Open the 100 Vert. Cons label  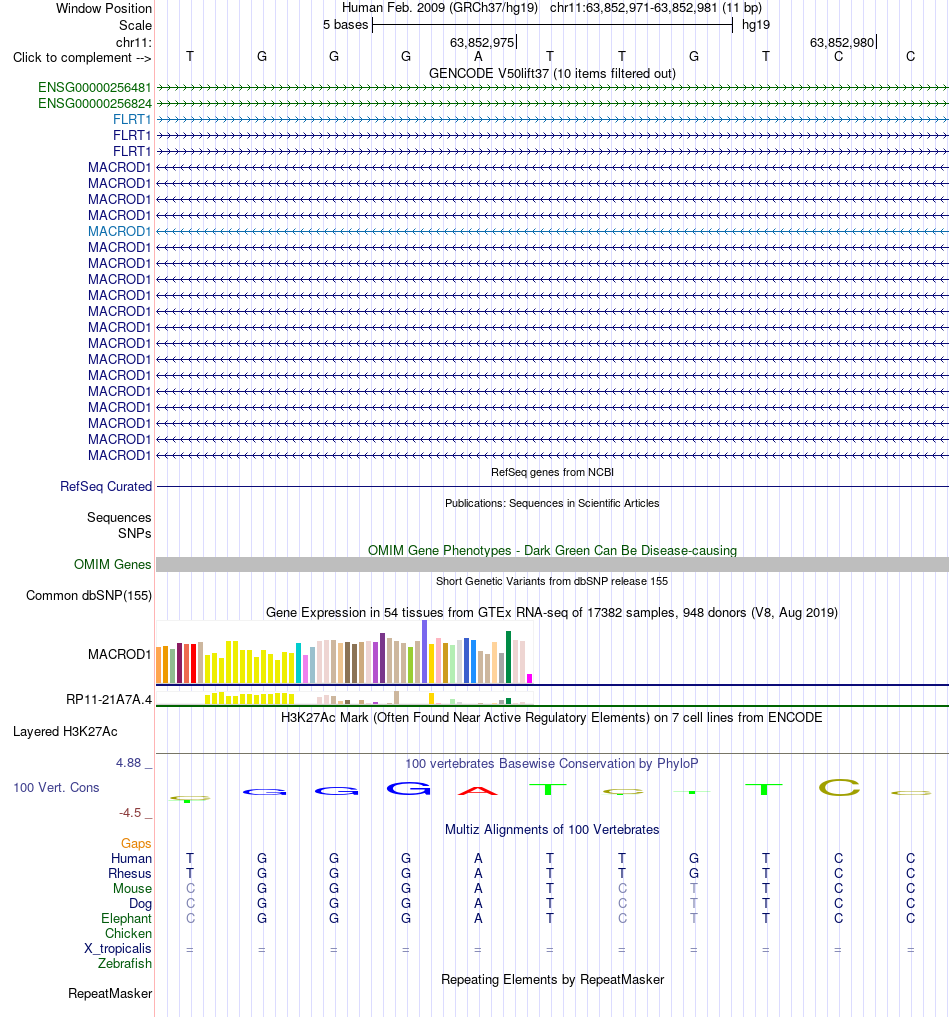point(56,787)
